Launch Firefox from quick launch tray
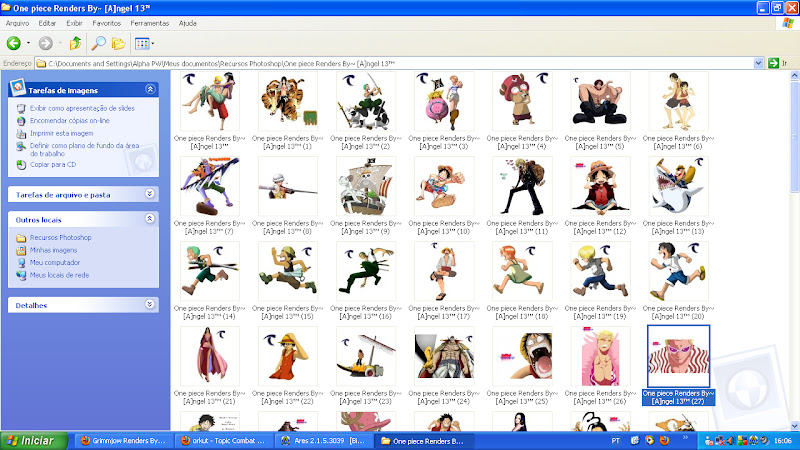 [664, 440]
